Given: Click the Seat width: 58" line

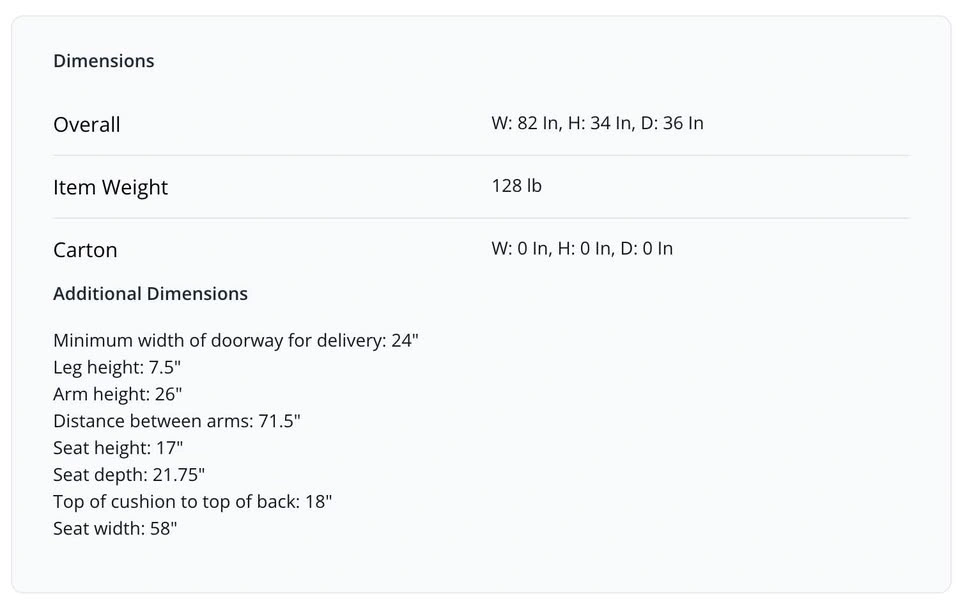Looking at the screenshot, I should (x=115, y=528).
